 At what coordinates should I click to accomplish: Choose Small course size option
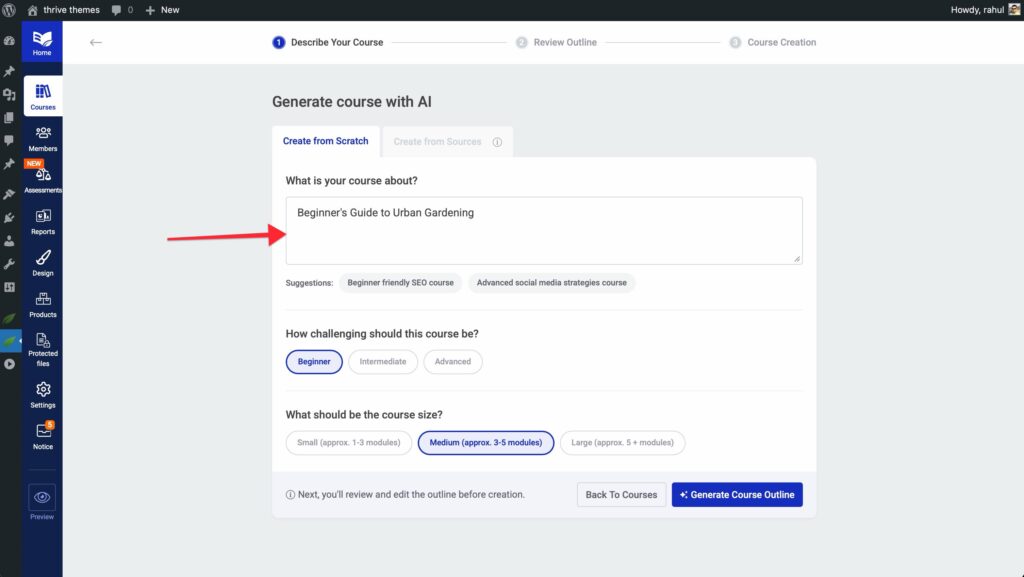(348, 442)
